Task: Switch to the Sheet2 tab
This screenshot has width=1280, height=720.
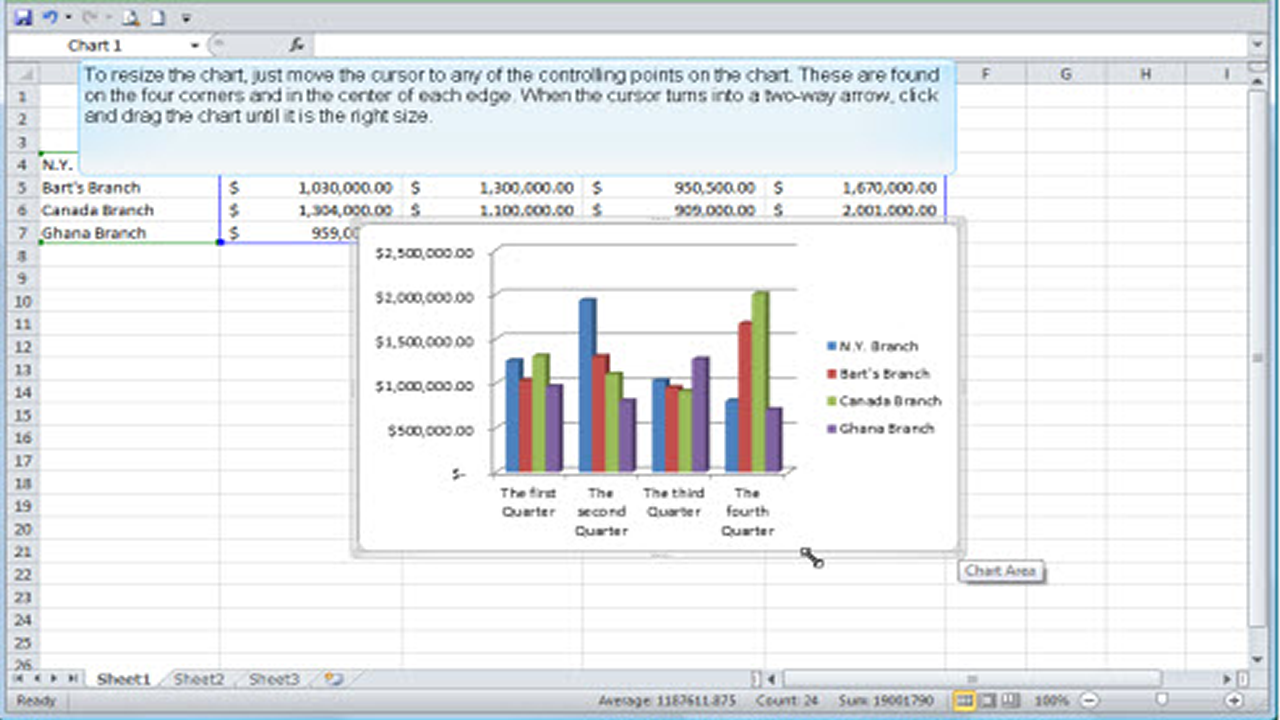Action: click(199, 679)
